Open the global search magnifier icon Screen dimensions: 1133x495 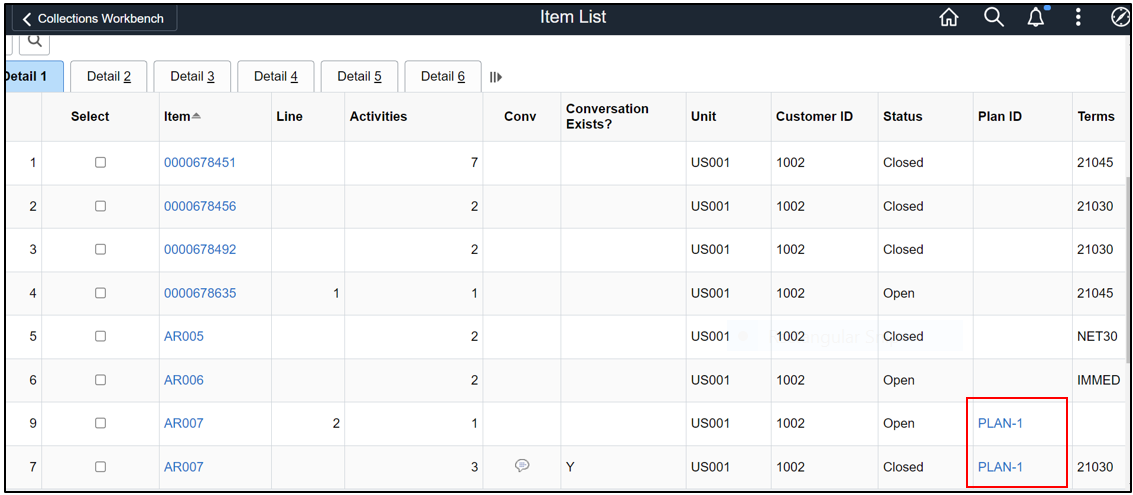coord(993,18)
